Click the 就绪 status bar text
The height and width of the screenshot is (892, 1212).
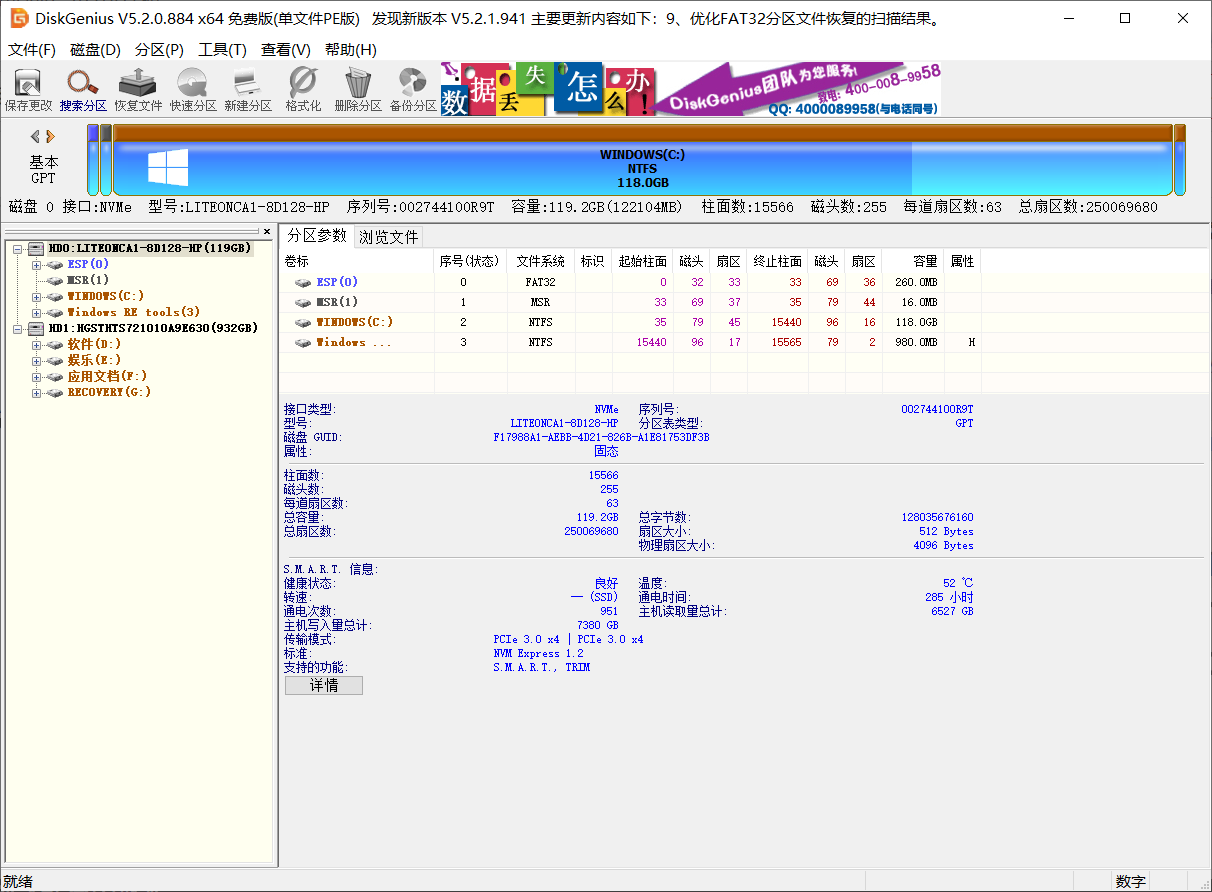click(x=18, y=882)
